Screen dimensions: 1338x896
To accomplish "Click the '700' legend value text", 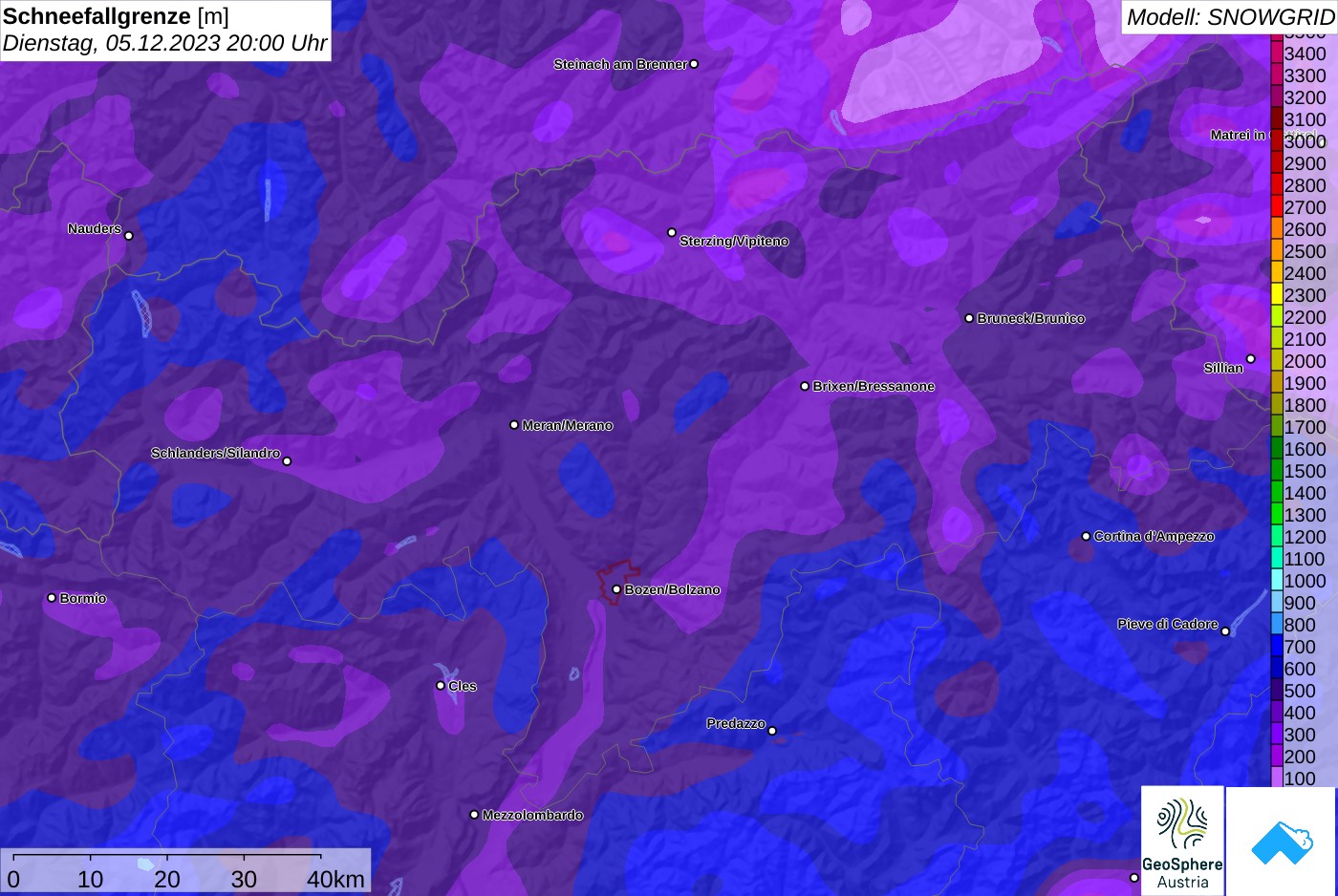I will (x=1300, y=647).
